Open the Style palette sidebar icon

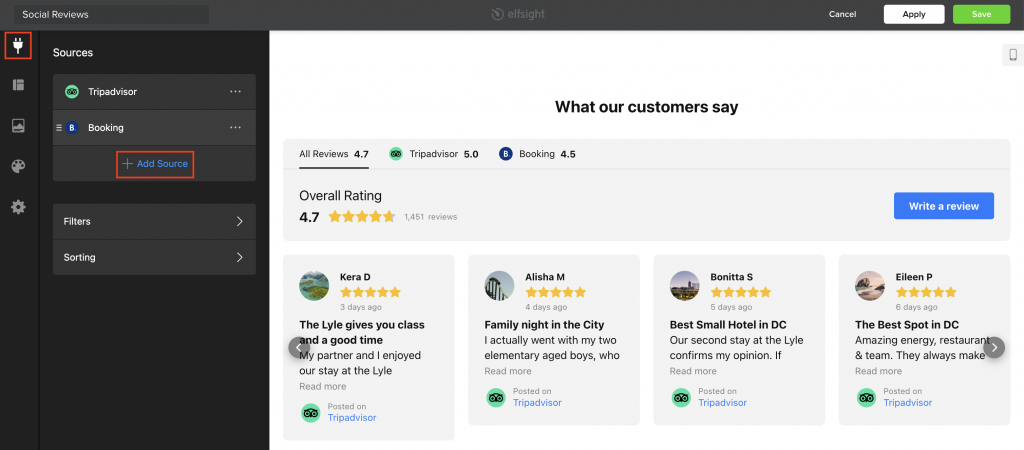(18, 167)
